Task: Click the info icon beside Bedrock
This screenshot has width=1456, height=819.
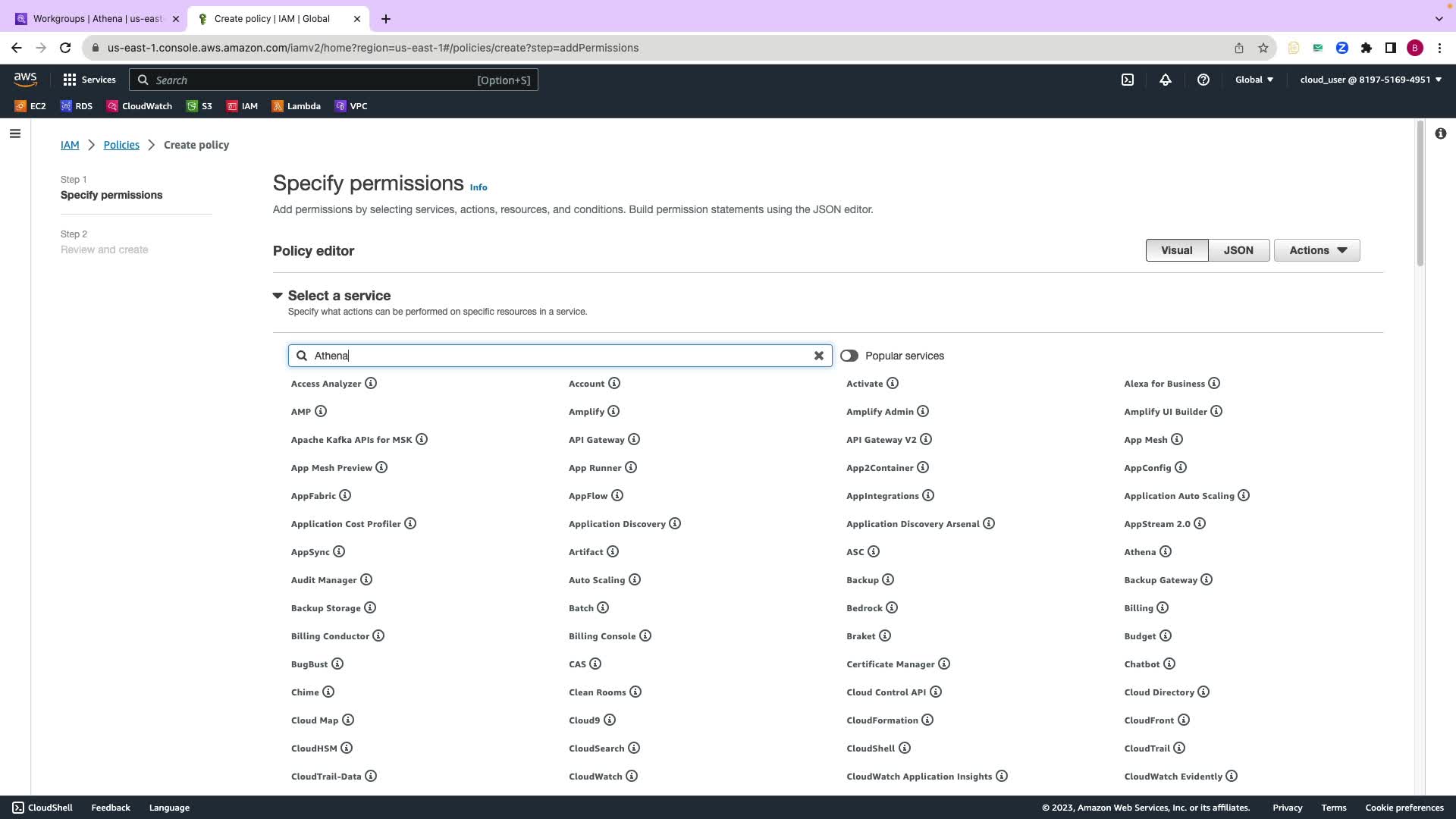Action: [892, 607]
